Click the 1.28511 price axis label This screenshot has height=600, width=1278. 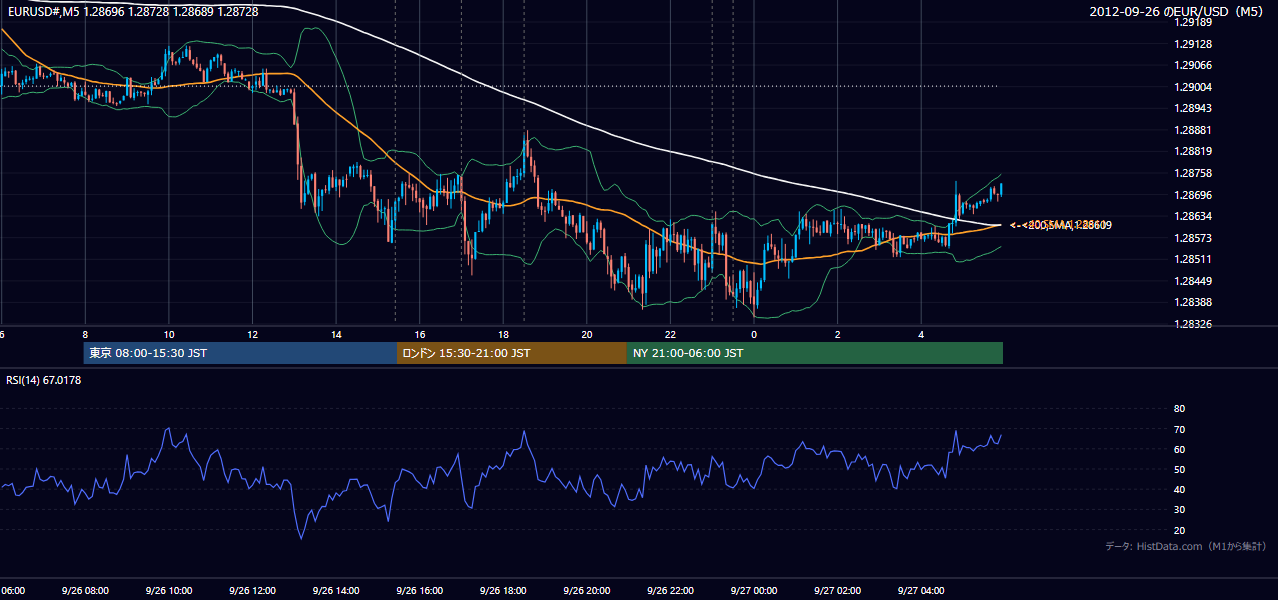point(1193,259)
